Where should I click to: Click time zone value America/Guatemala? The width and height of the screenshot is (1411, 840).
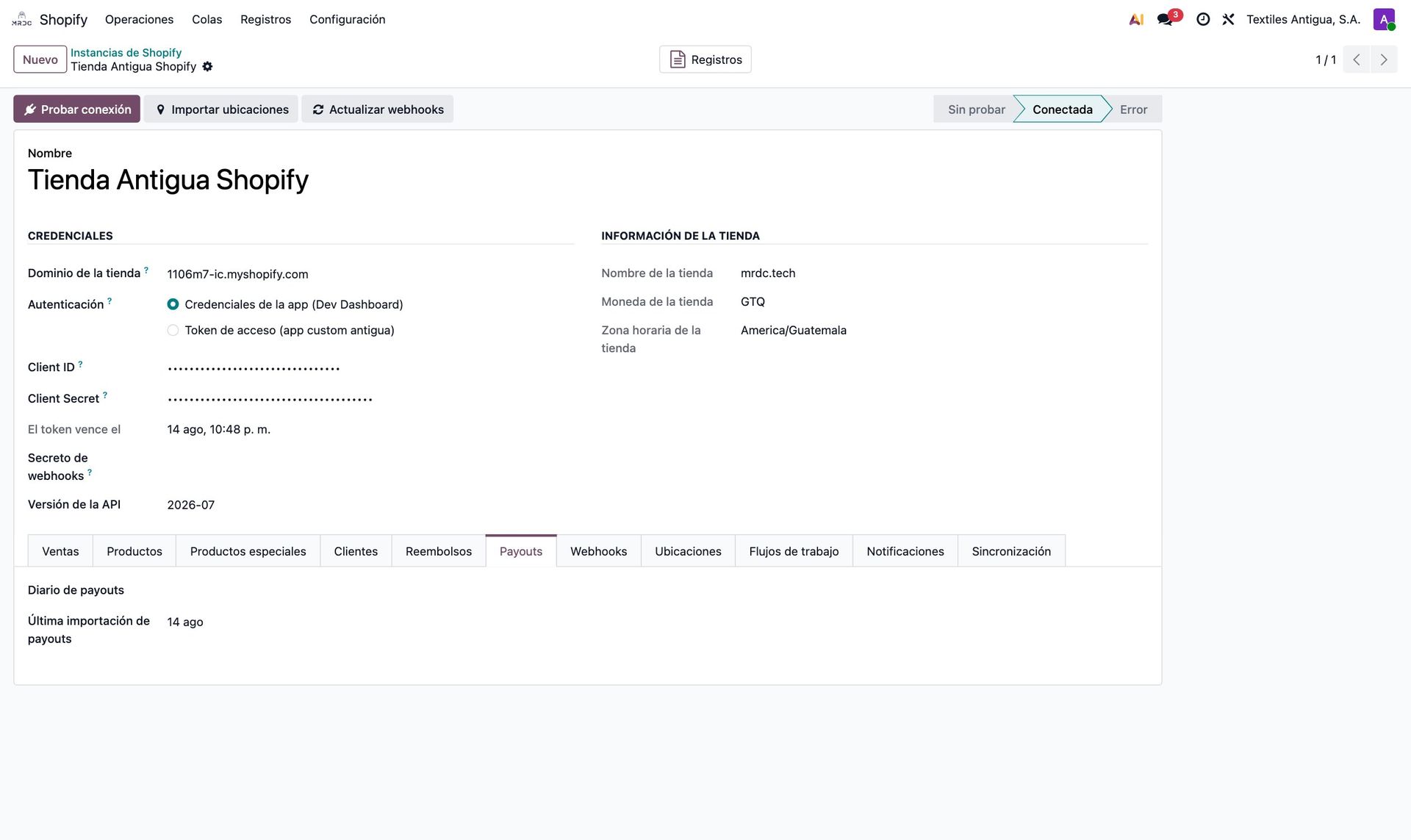pyautogui.click(x=794, y=331)
